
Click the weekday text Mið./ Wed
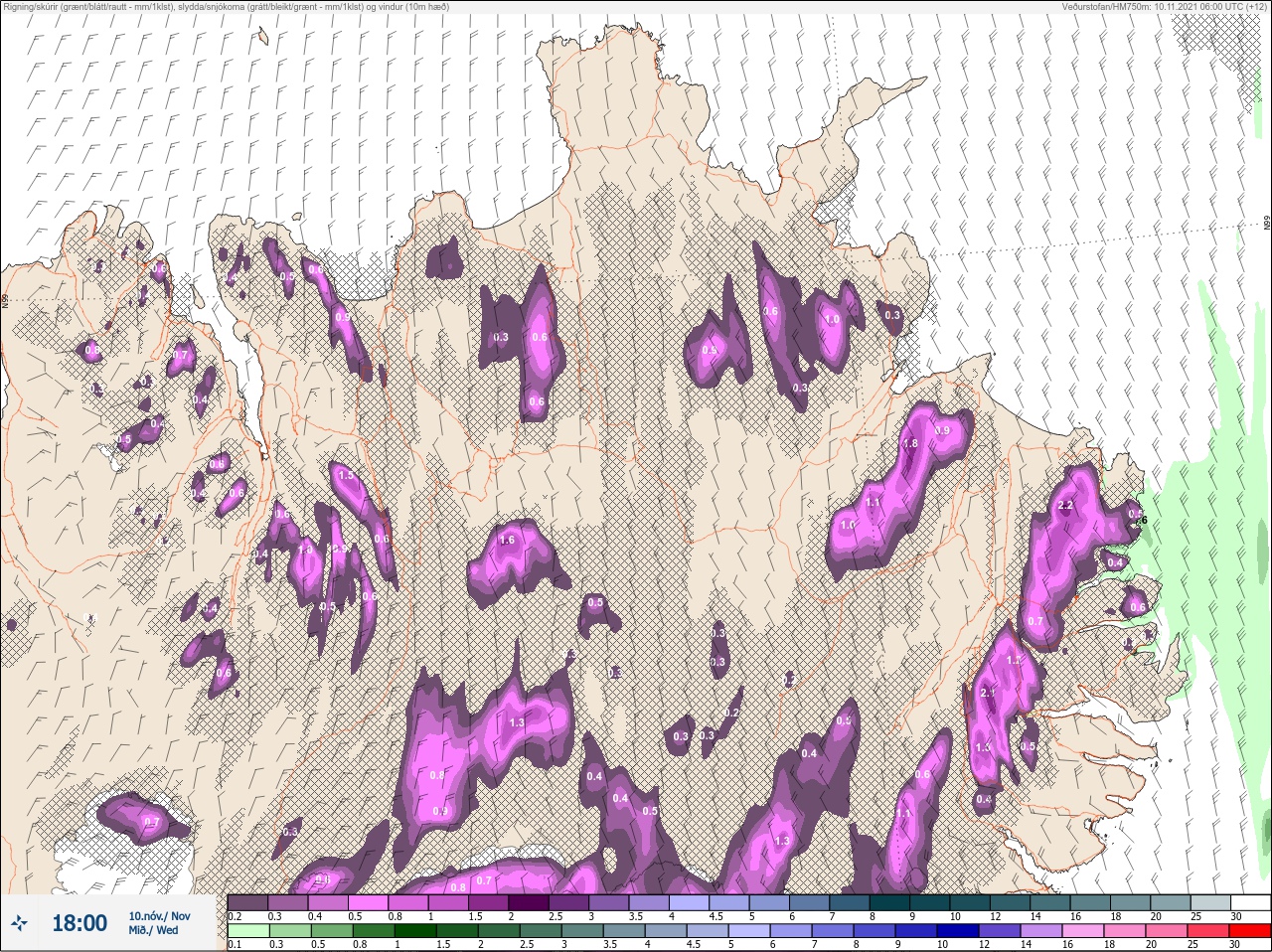(154, 930)
